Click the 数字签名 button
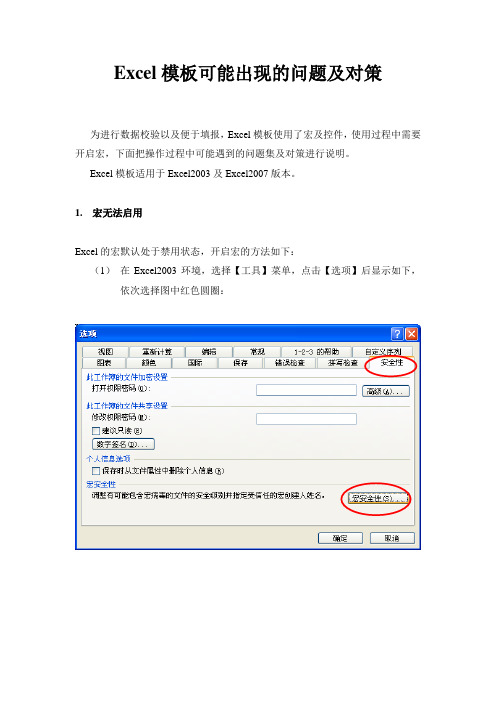The width and height of the screenshot is (496, 702). point(123,444)
